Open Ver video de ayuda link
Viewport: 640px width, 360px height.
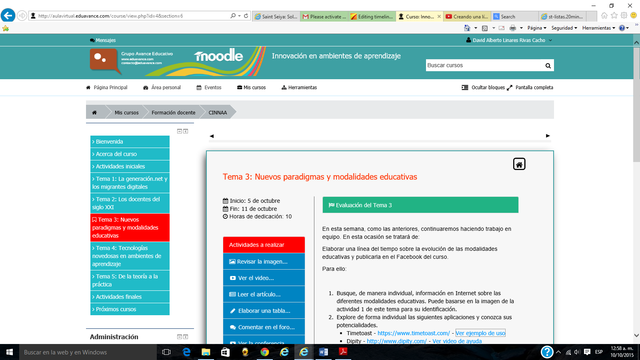[457, 341]
